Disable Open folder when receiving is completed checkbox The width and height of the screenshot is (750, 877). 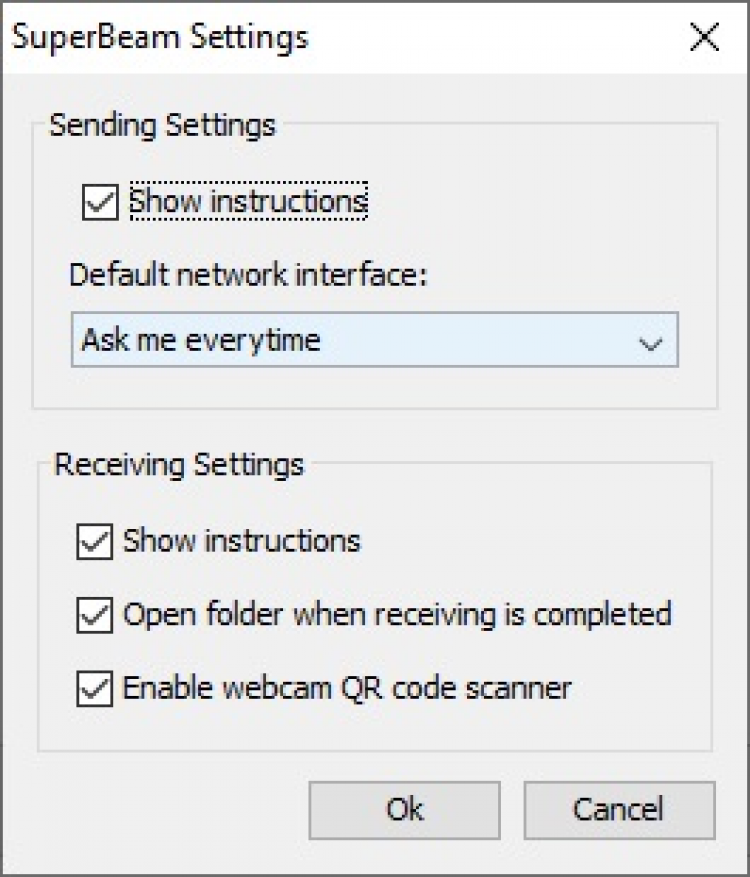click(94, 615)
